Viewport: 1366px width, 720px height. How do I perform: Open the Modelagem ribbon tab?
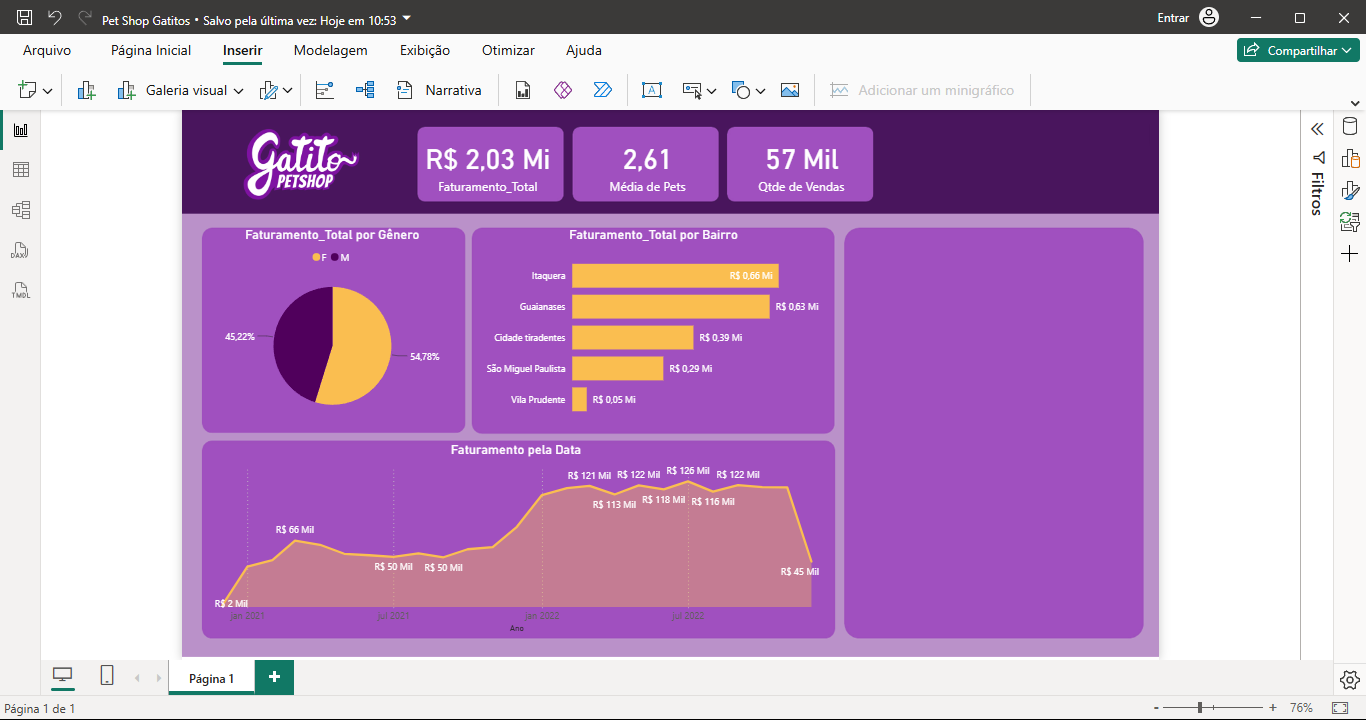point(330,50)
